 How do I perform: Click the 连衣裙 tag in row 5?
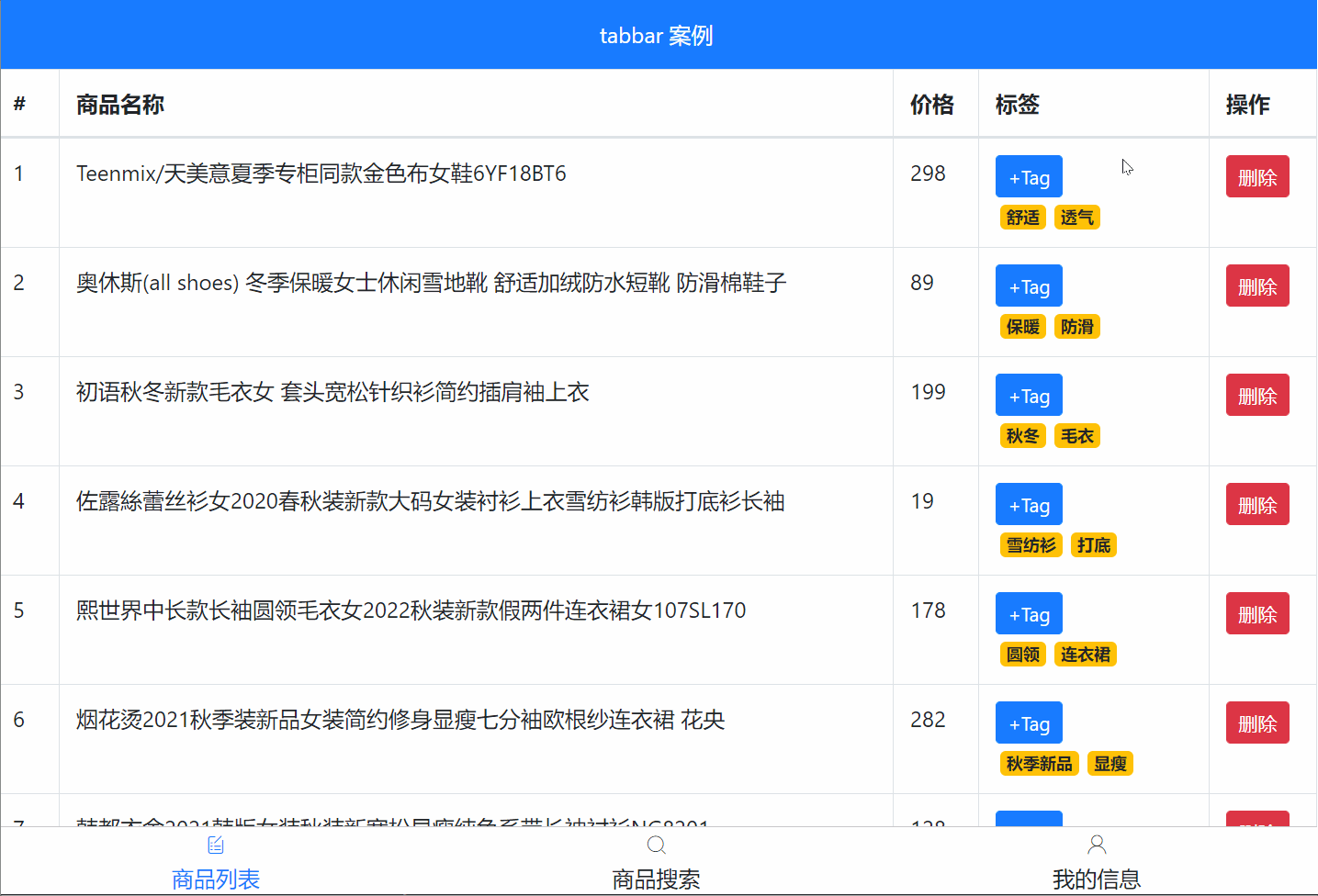click(1085, 654)
